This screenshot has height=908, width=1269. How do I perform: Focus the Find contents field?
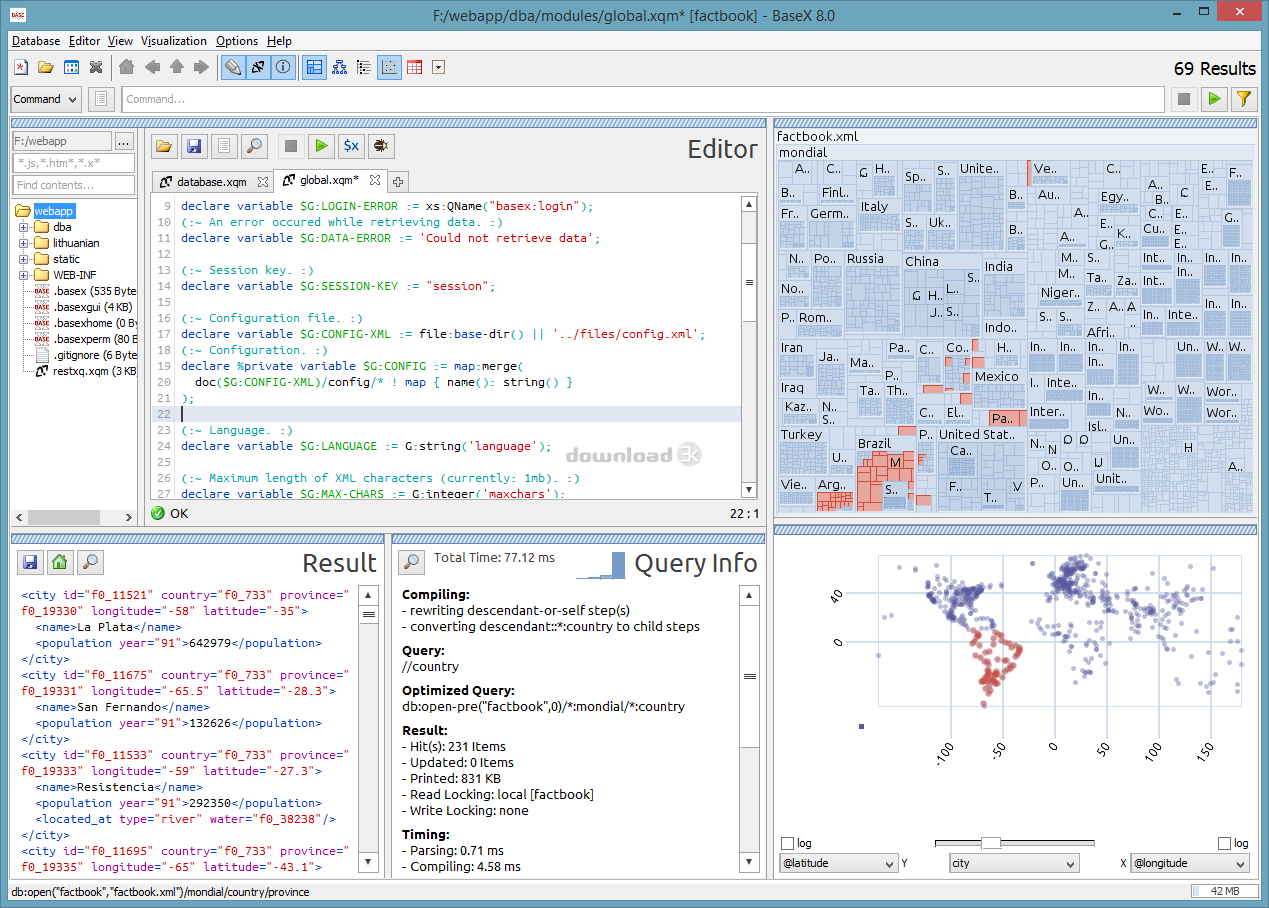point(73,185)
